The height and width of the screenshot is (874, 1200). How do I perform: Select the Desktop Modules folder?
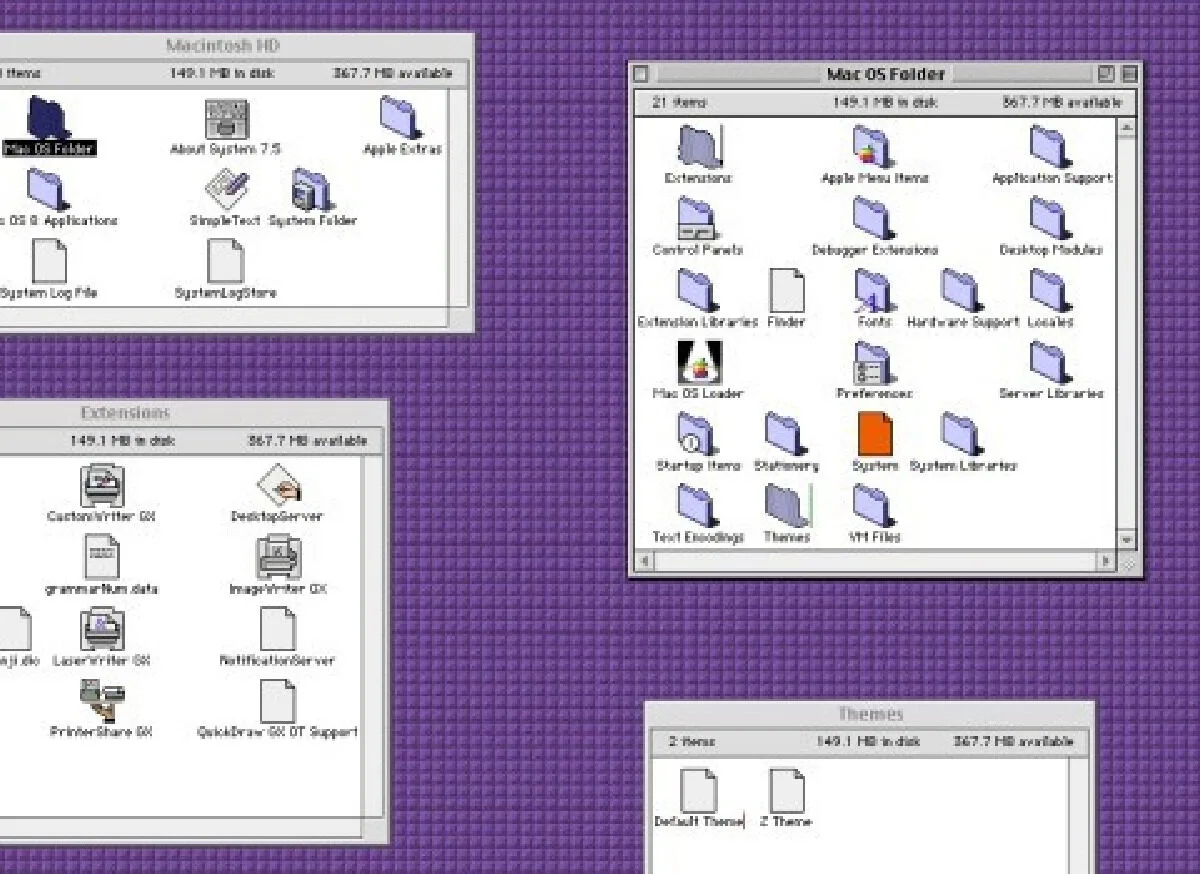1050,219
